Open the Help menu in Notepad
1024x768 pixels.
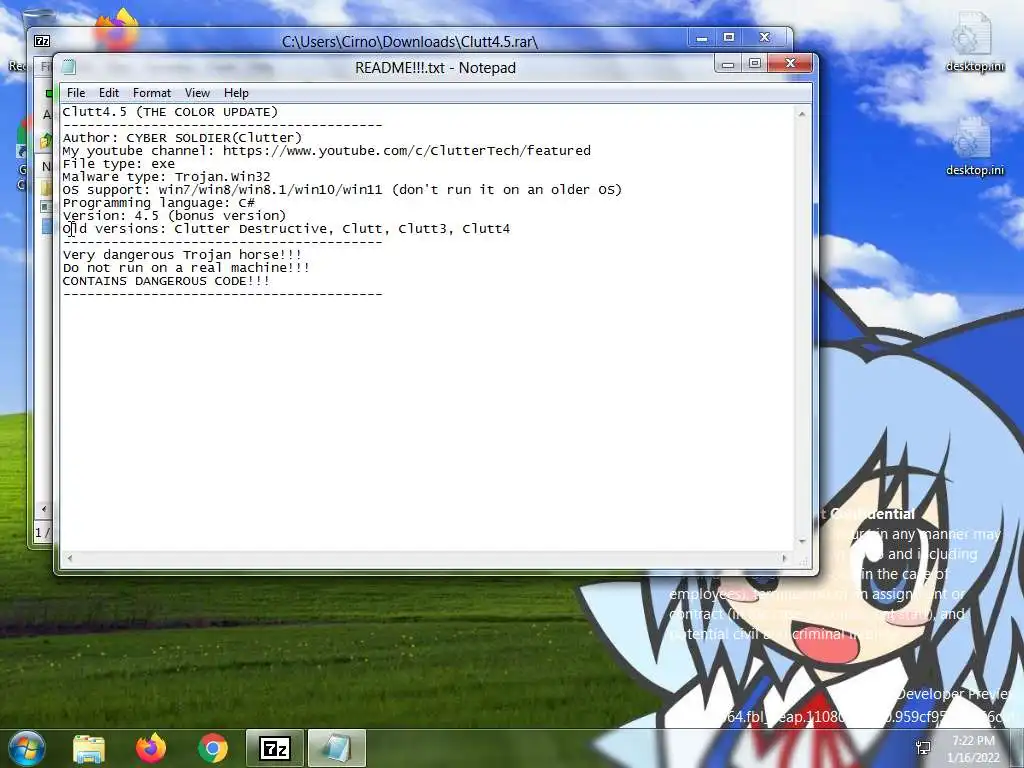click(x=236, y=93)
